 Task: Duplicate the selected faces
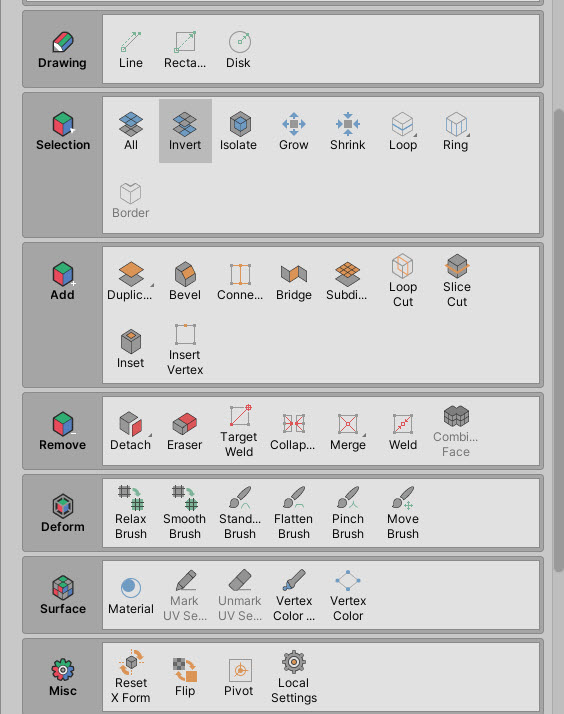[131, 281]
